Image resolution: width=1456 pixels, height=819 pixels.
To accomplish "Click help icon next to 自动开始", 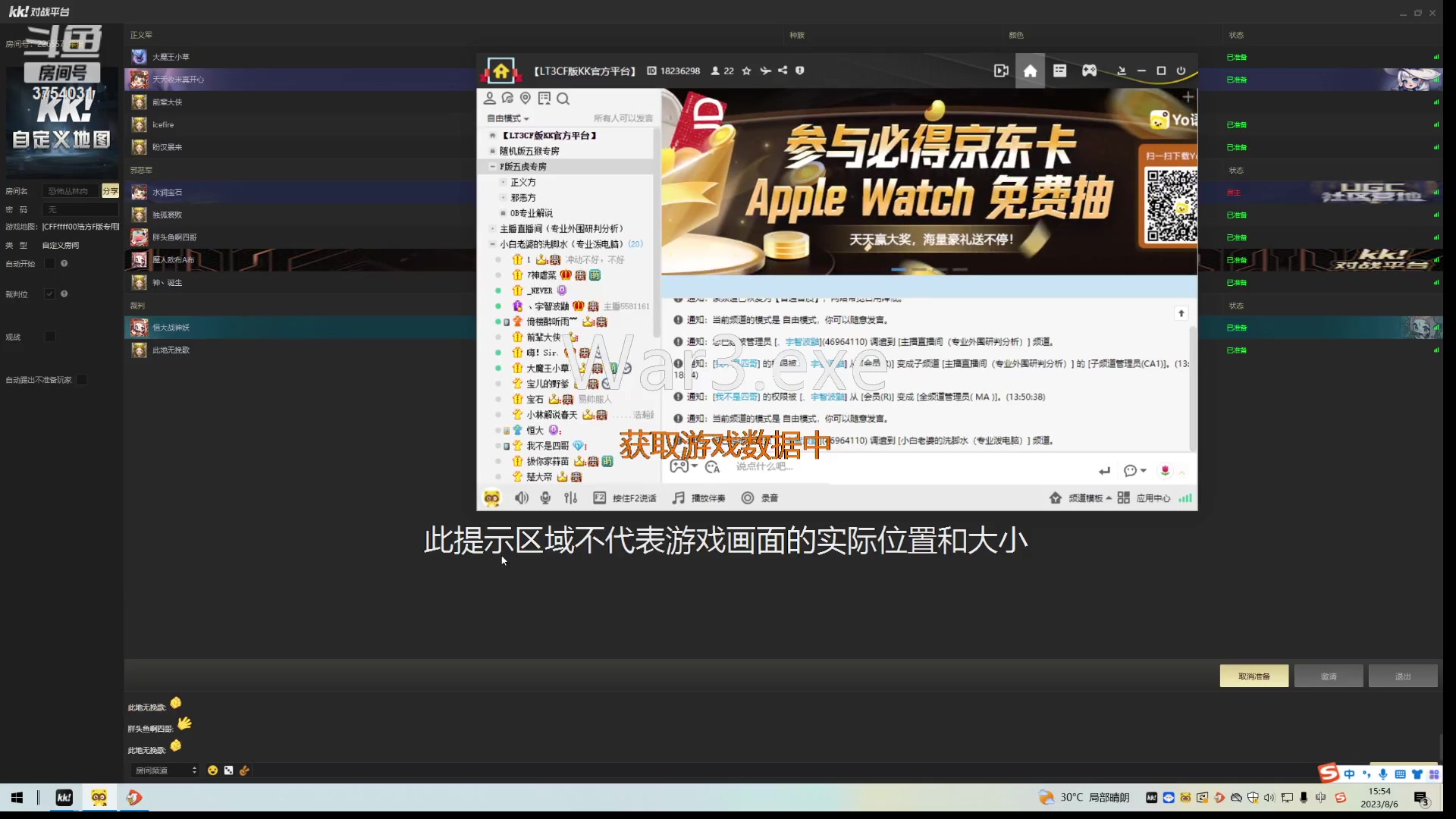I will coord(64,264).
